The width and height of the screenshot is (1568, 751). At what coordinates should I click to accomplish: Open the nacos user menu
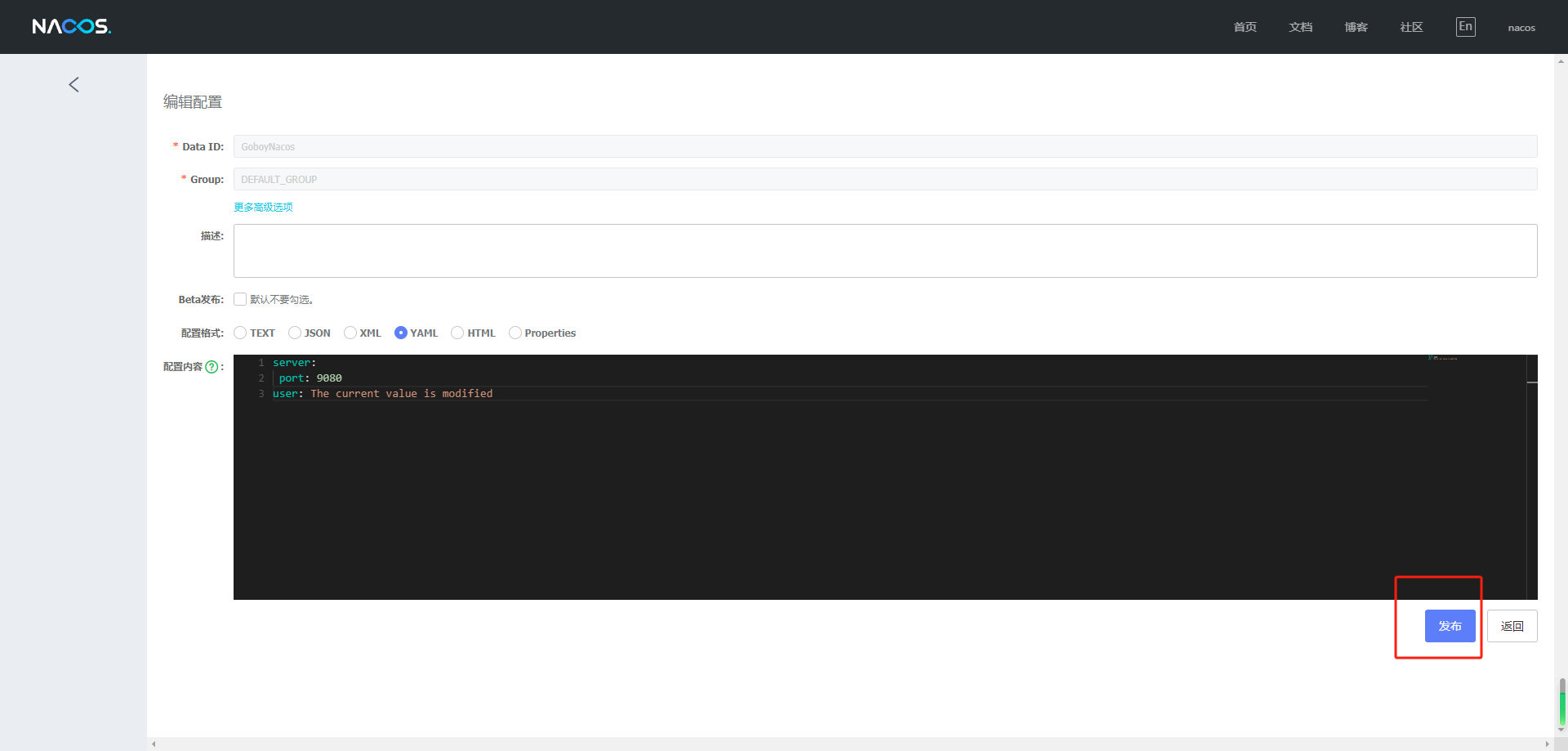coord(1521,28)
